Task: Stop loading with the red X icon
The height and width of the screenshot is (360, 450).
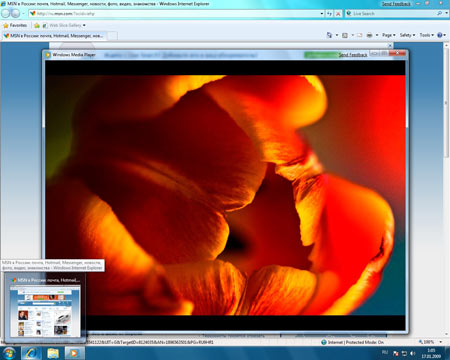Action: click(x=338, y=14)
